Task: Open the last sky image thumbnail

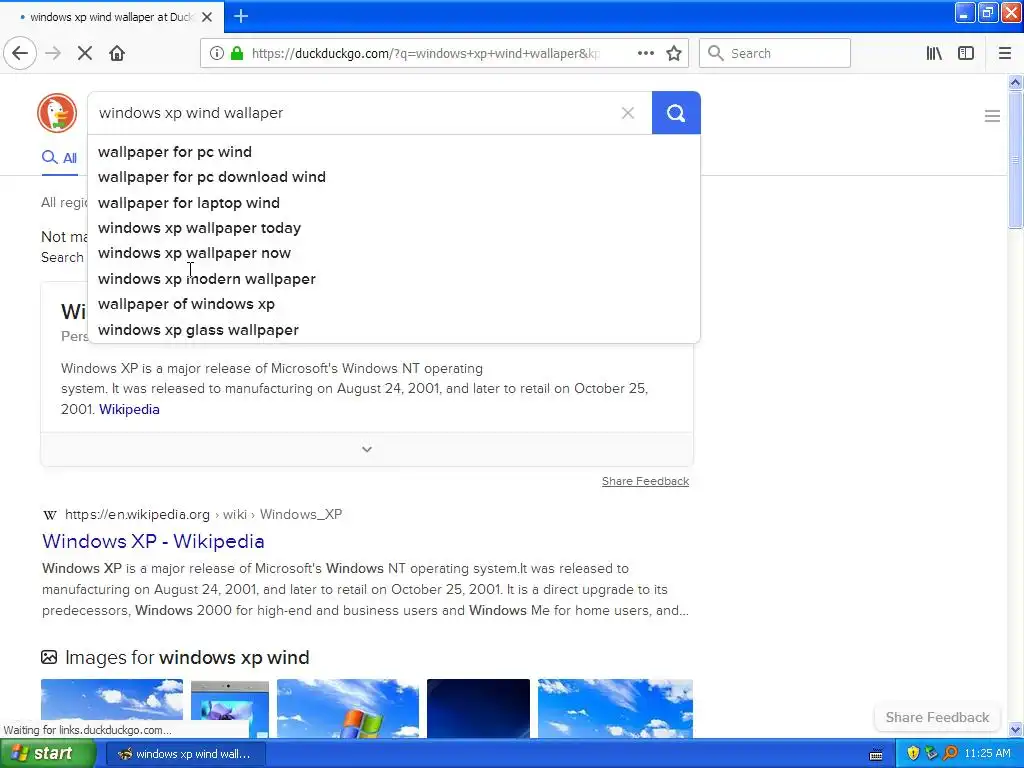Action: (615, 709)
